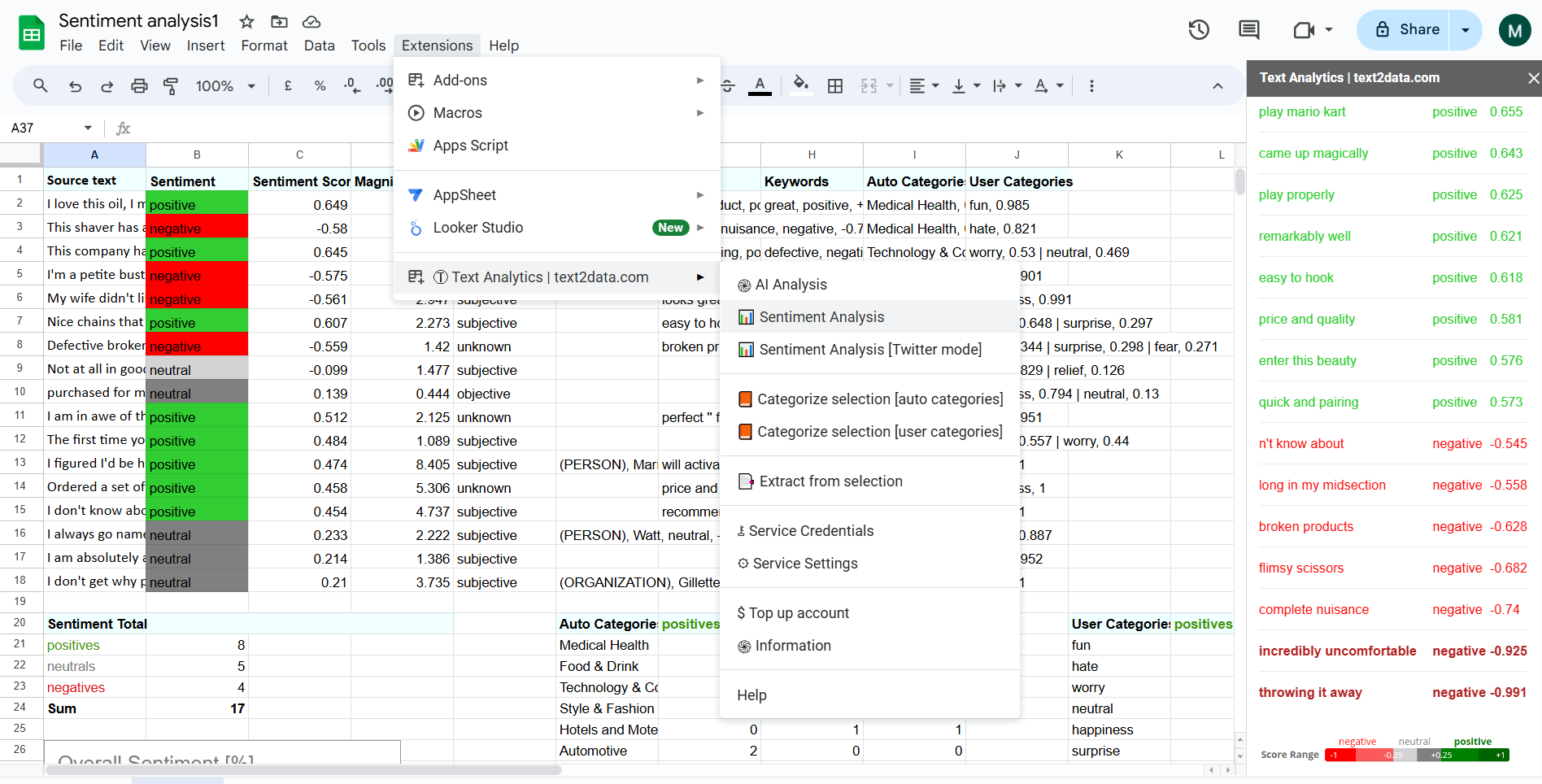Open the user account avatar M
Viewport: 1542px width, 784px height.
1514,31
